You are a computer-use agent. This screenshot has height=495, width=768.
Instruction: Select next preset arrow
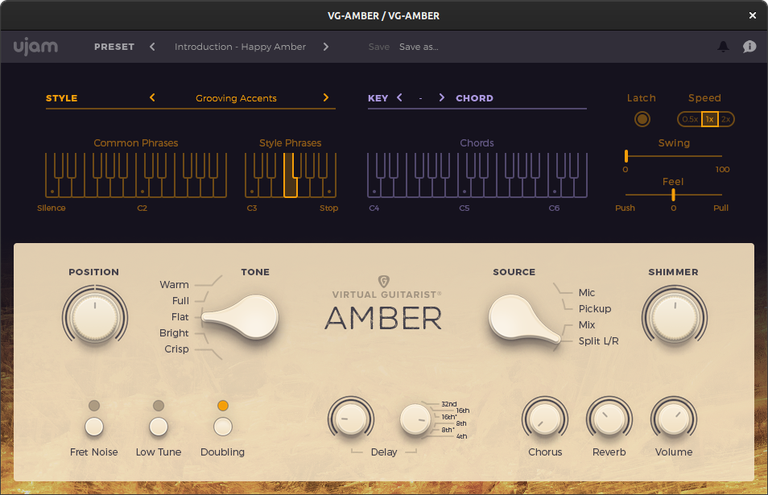pyautogui.click(x=326, y=47)
